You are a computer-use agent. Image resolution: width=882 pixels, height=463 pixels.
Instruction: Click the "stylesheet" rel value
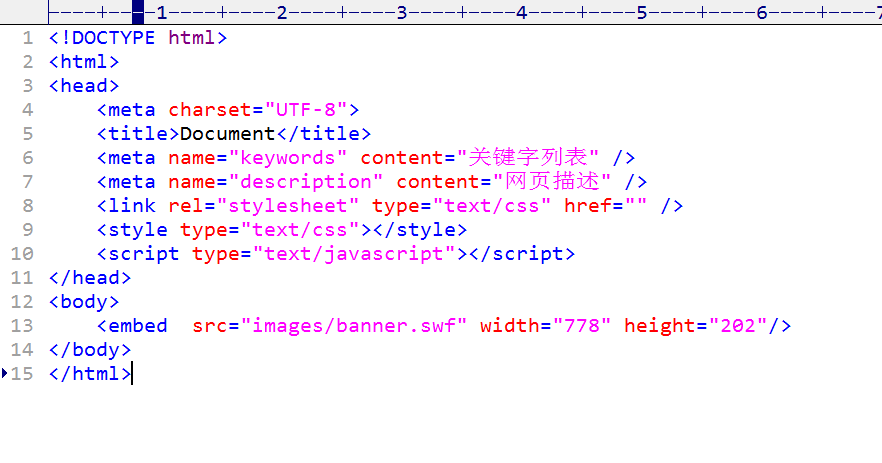pyautogui.click(x=287, y=206)
